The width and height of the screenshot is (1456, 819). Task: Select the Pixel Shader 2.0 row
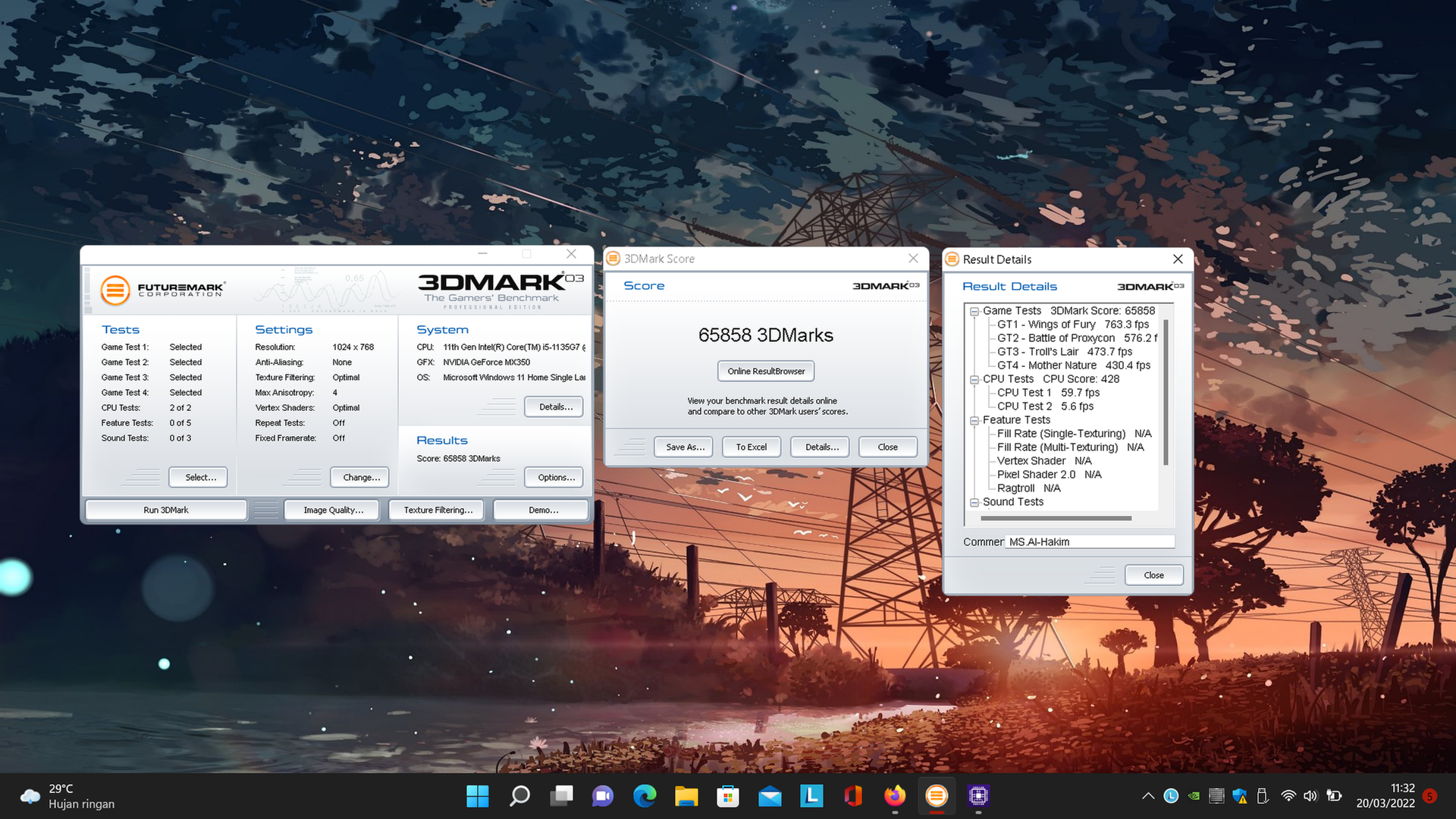[1050, 475]
